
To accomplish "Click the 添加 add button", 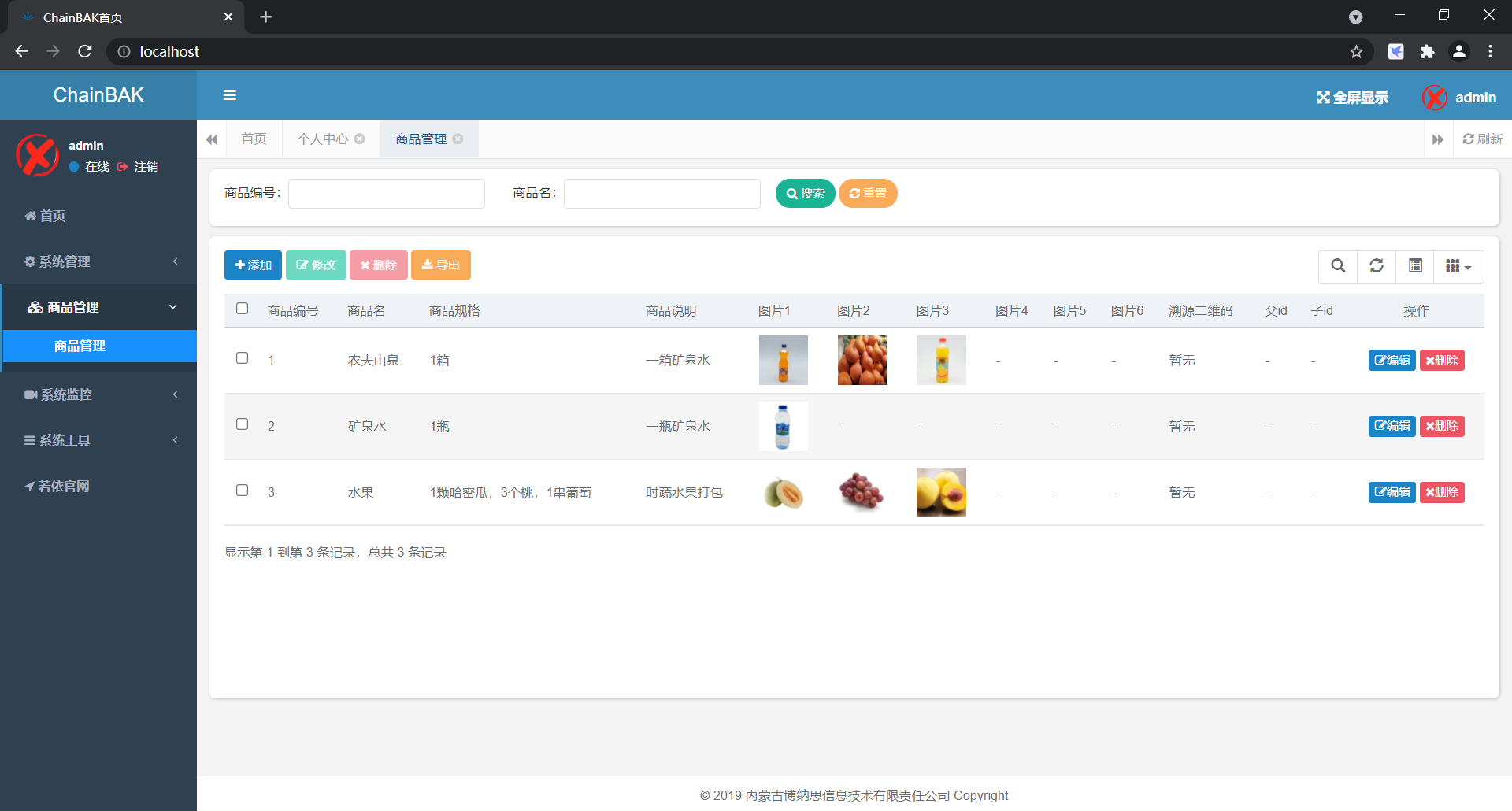I will 252,265.
